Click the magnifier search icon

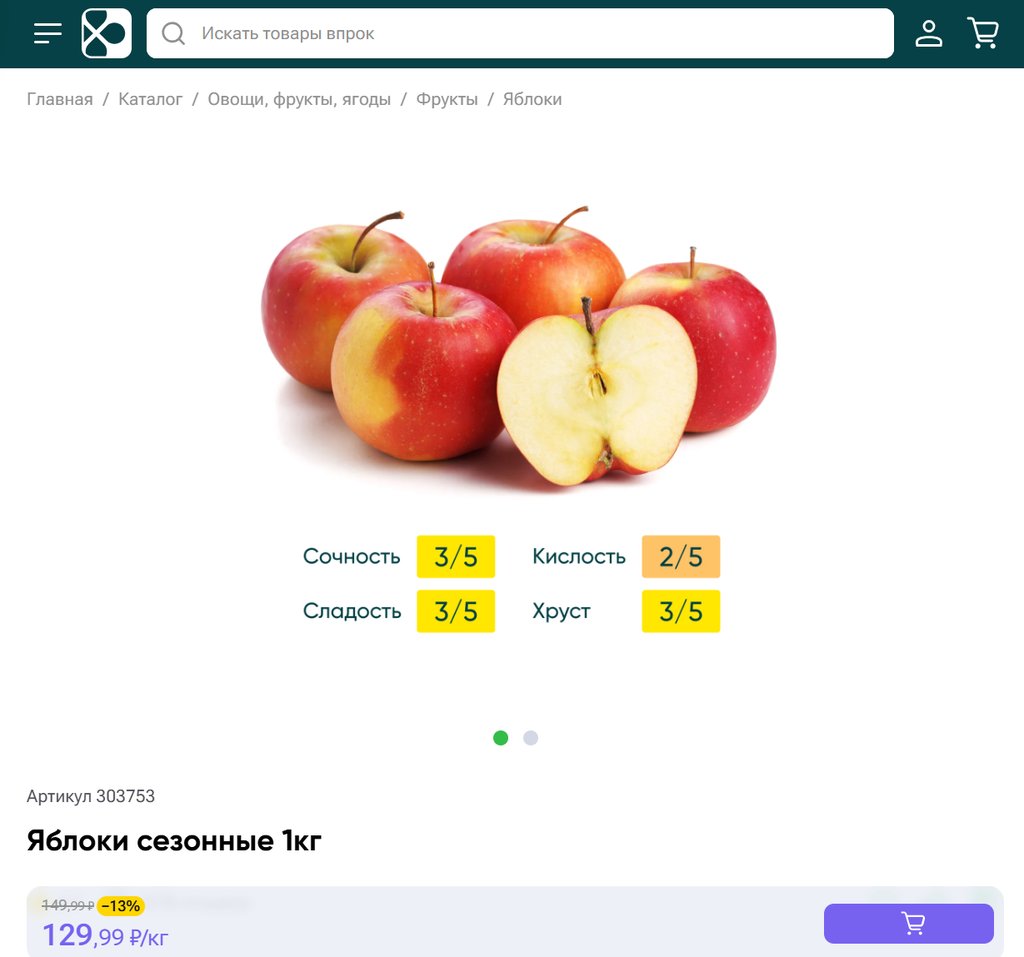[x=174, y=34]
